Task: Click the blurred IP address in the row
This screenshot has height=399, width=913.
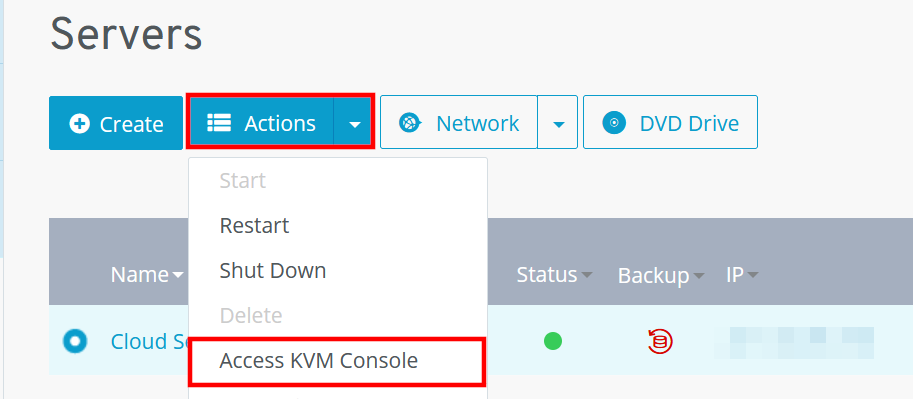Action: click(x=802, y=342)
